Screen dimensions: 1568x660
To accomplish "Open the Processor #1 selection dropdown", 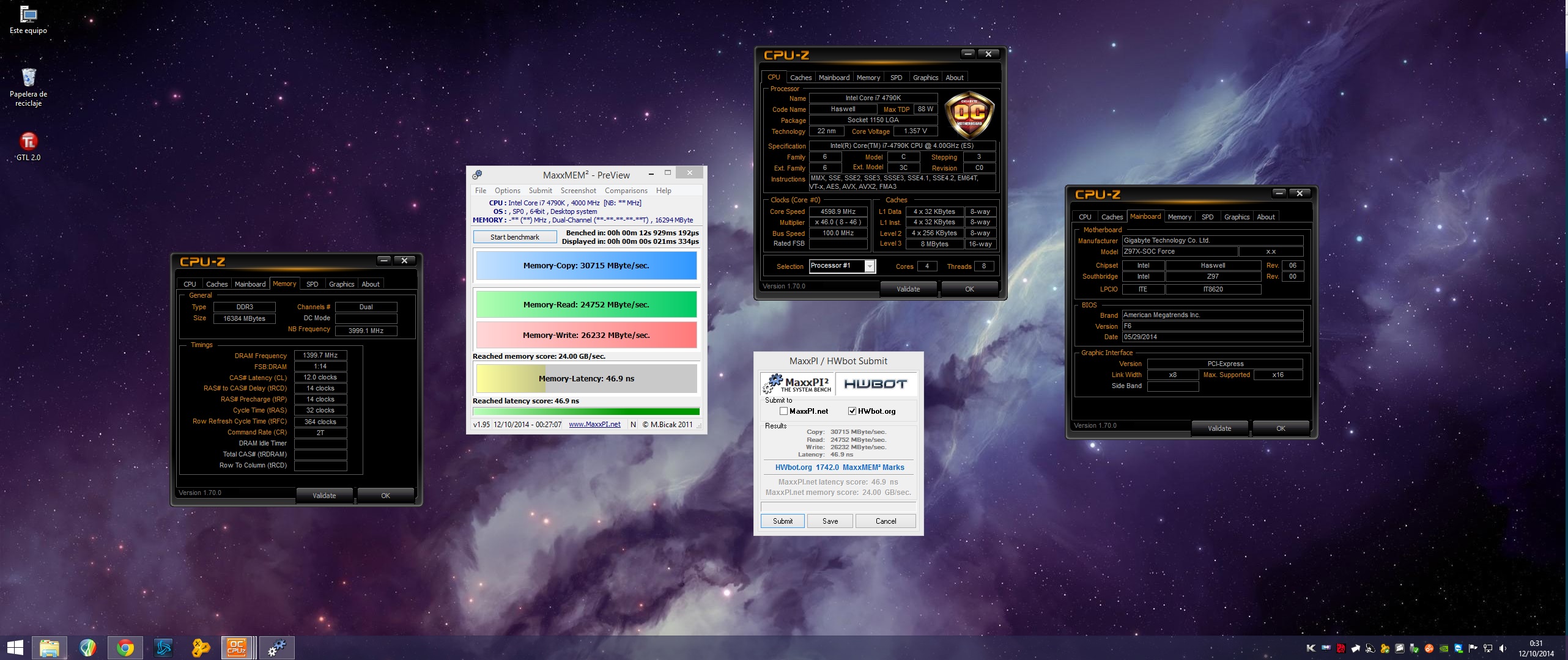I will point(843,266).
